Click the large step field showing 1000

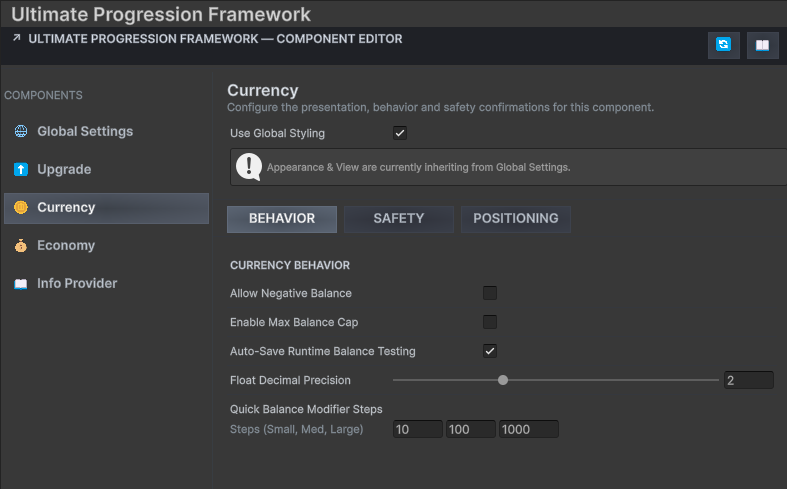[x=529, y=429]
